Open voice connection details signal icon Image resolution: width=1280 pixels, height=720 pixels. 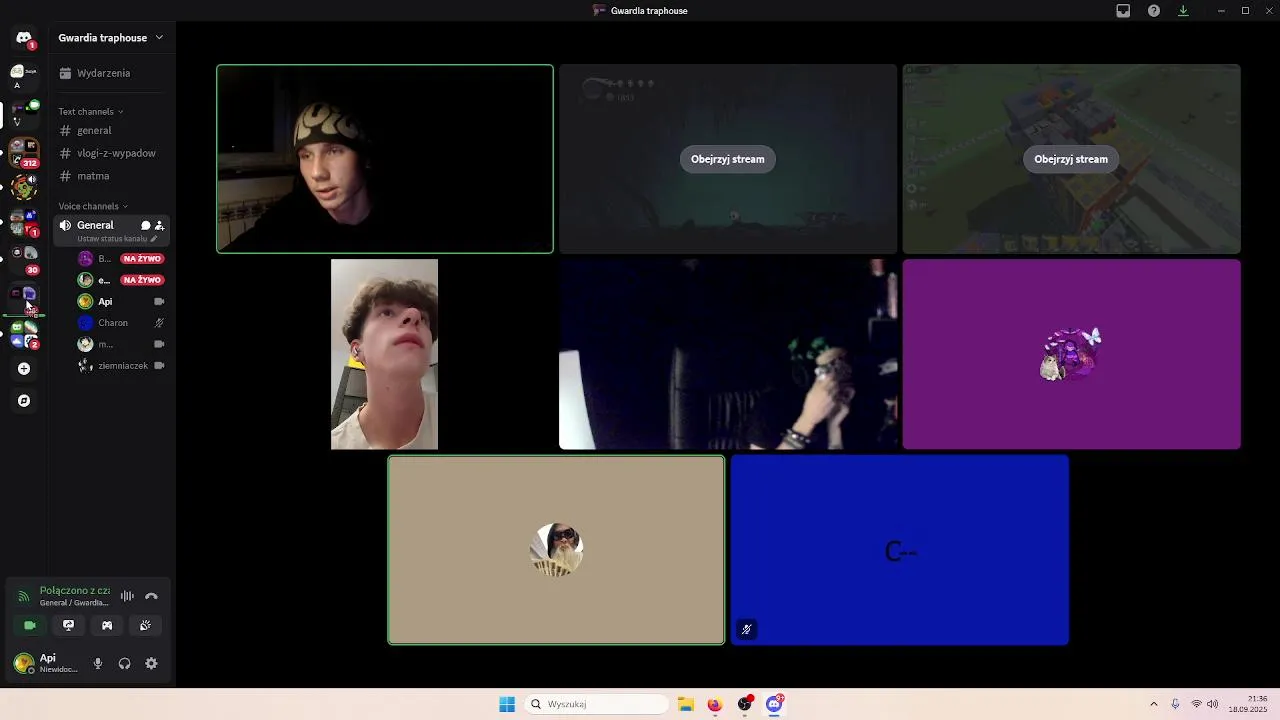coord(24,597)
